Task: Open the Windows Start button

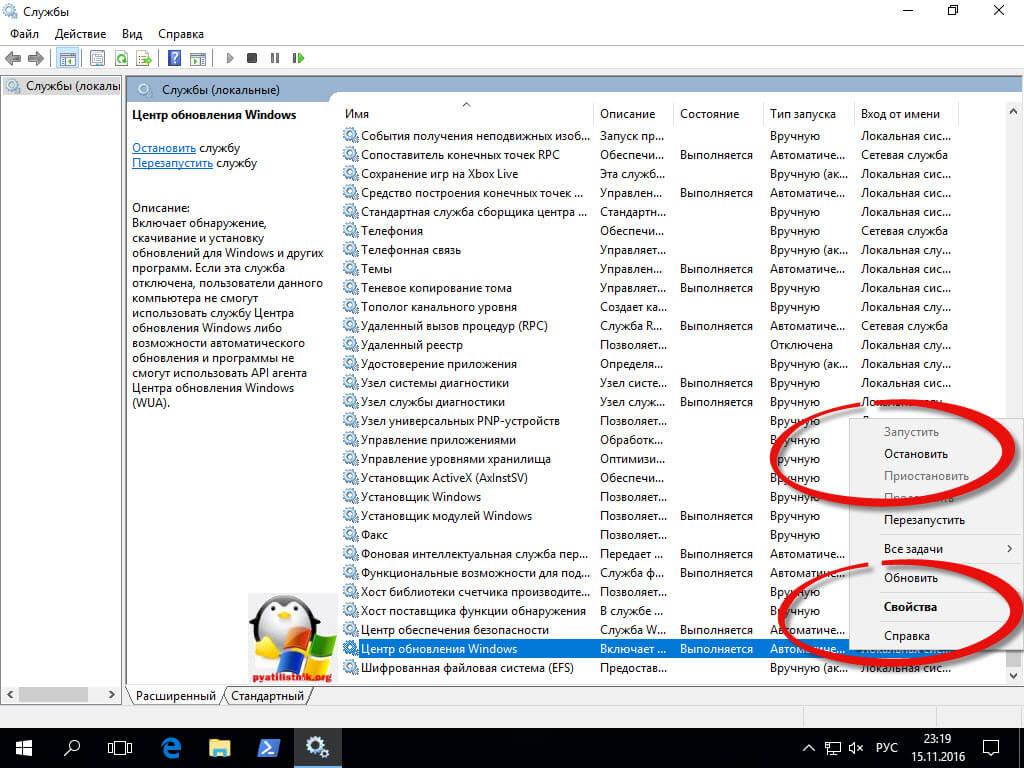Action: [x=24, y=748]
